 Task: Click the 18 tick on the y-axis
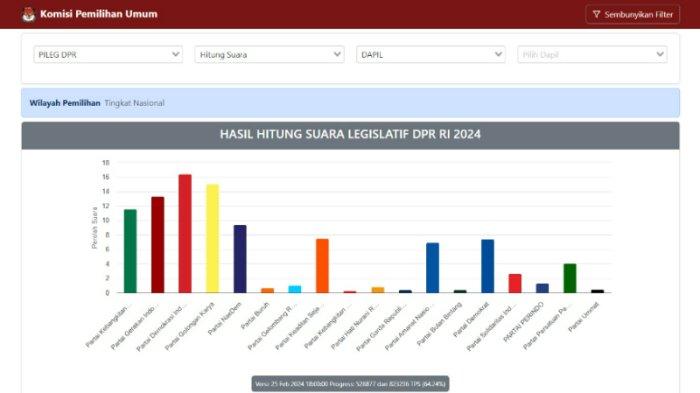click(106, 163)
